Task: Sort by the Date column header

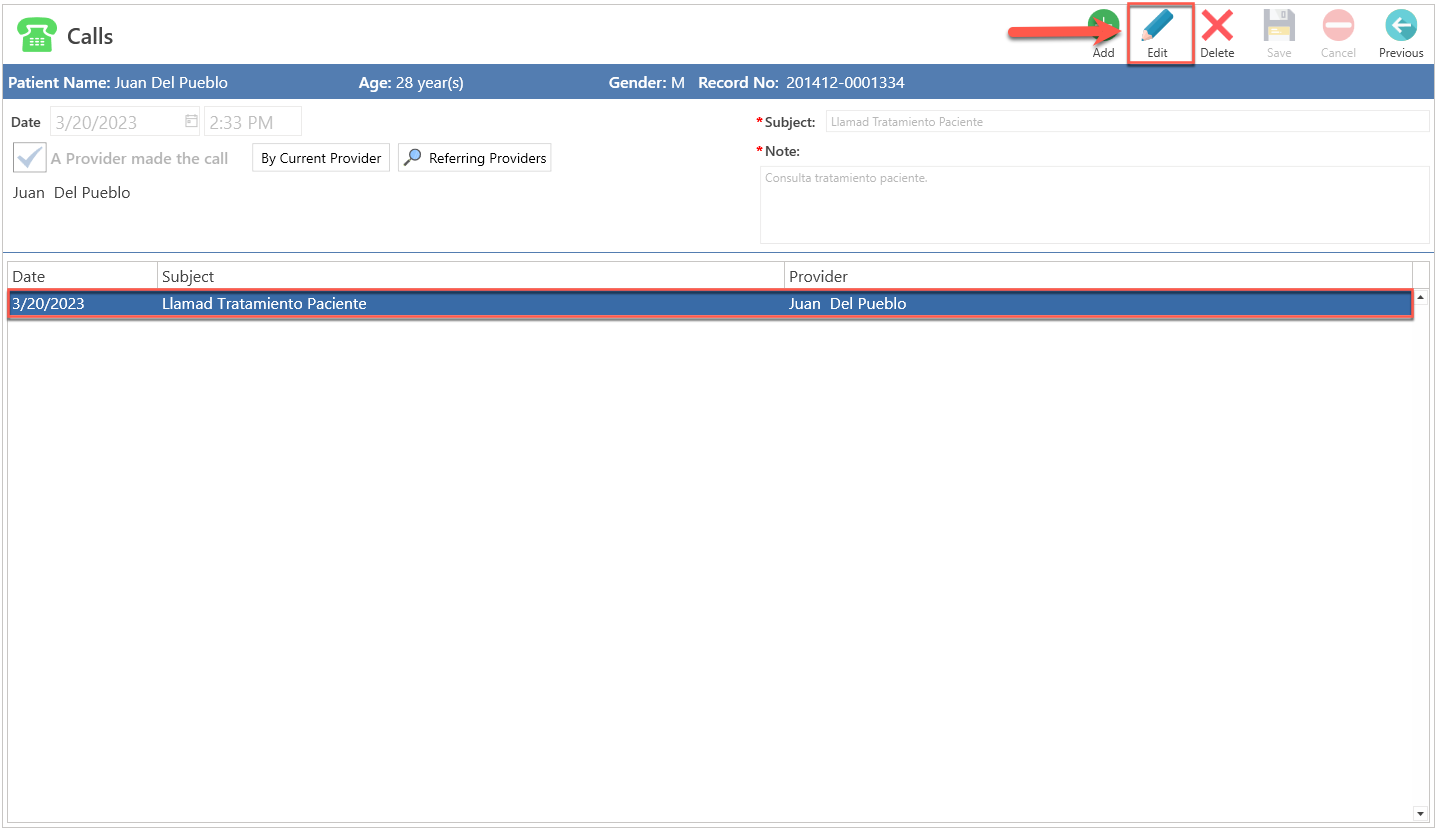Action: [83, 276]
